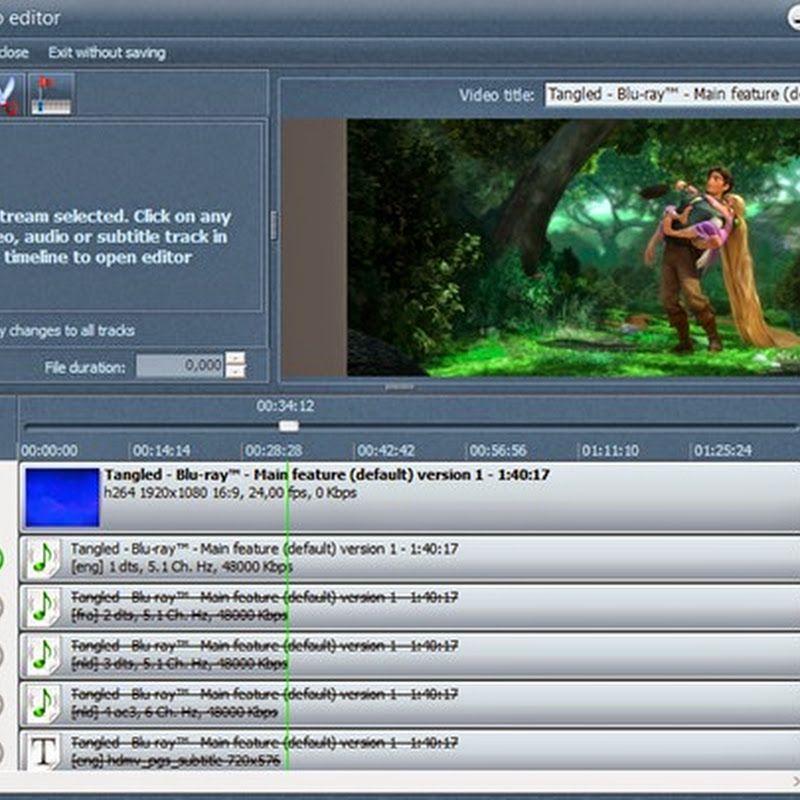Select the struck-through [fra] 2 dts audio track
The image size is (800, 800).
[x=410, y=607]
